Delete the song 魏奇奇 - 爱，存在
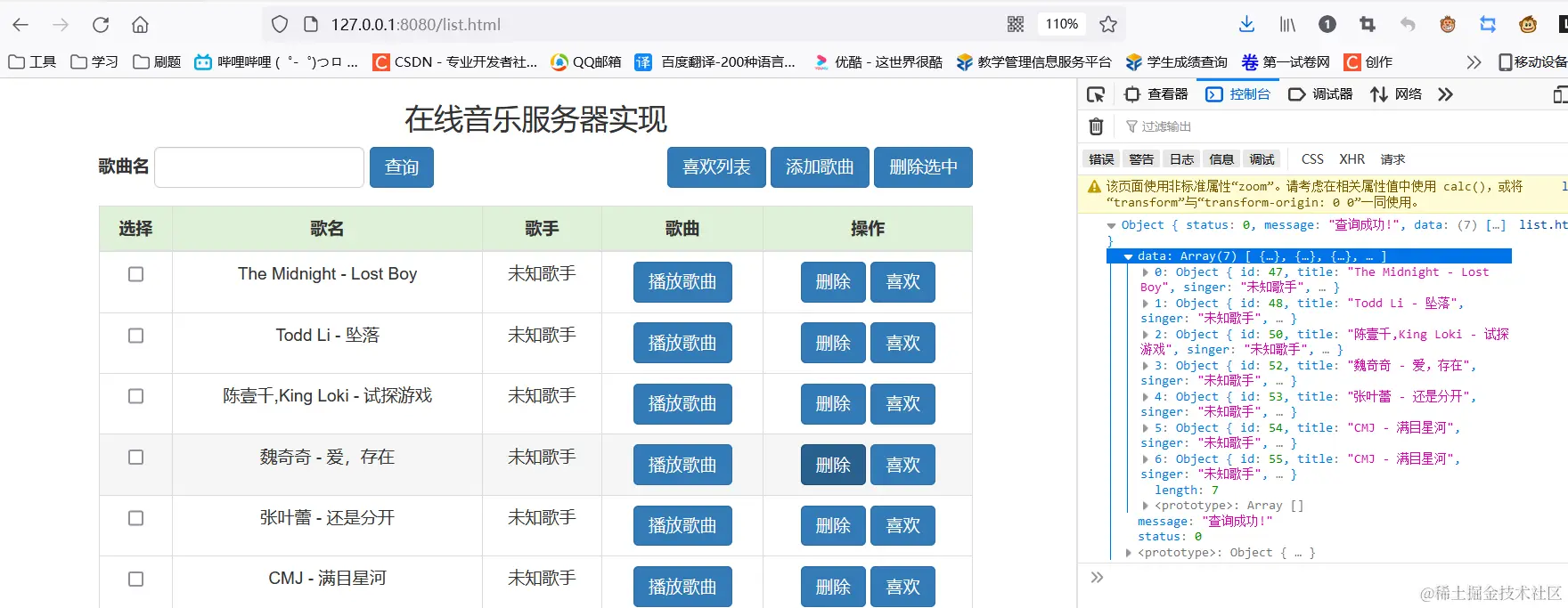The height and width of the screenshot is (608, 1568). click(833, 465)
